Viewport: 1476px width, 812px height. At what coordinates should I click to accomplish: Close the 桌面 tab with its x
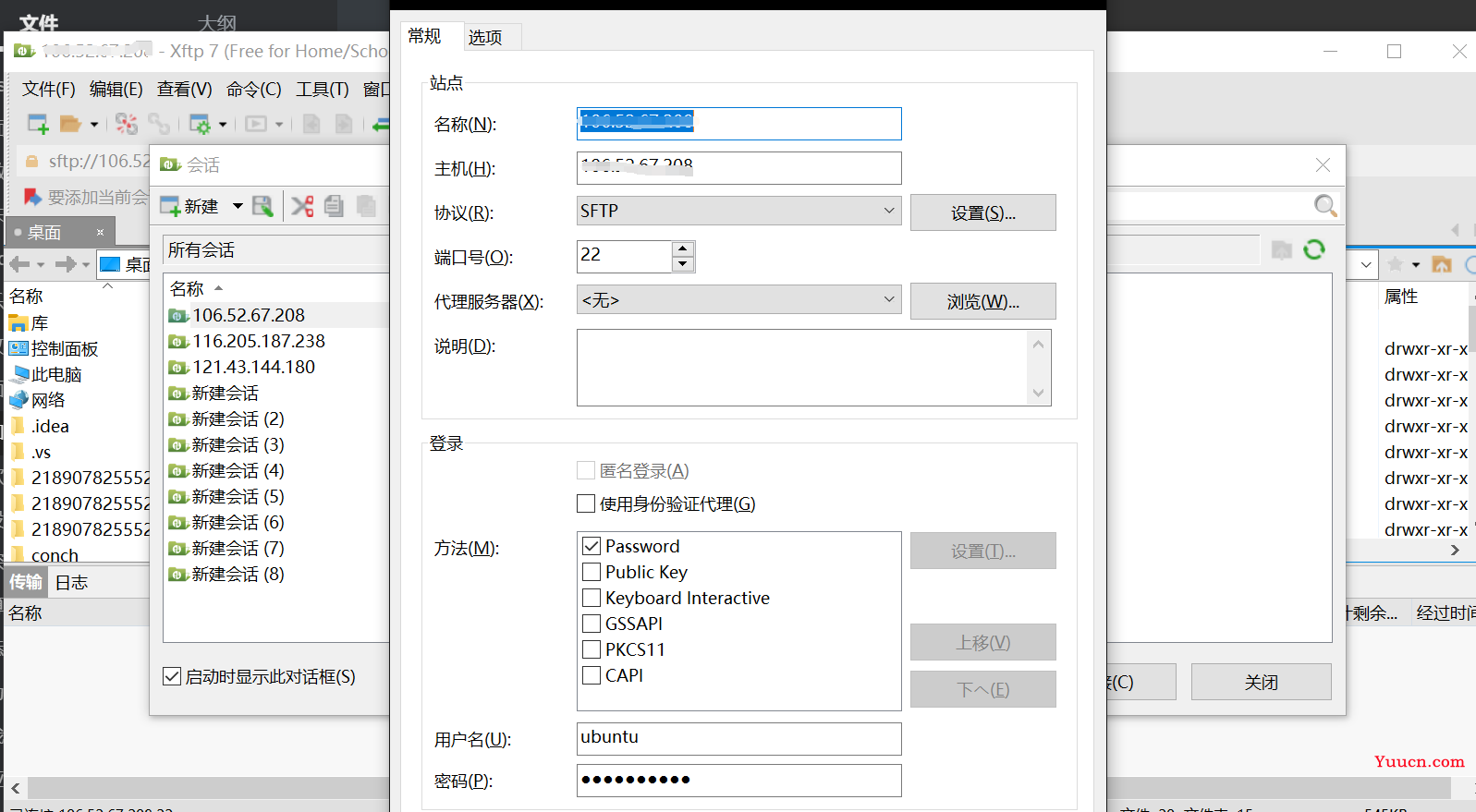pyautogui.click(x=100, y=232)
